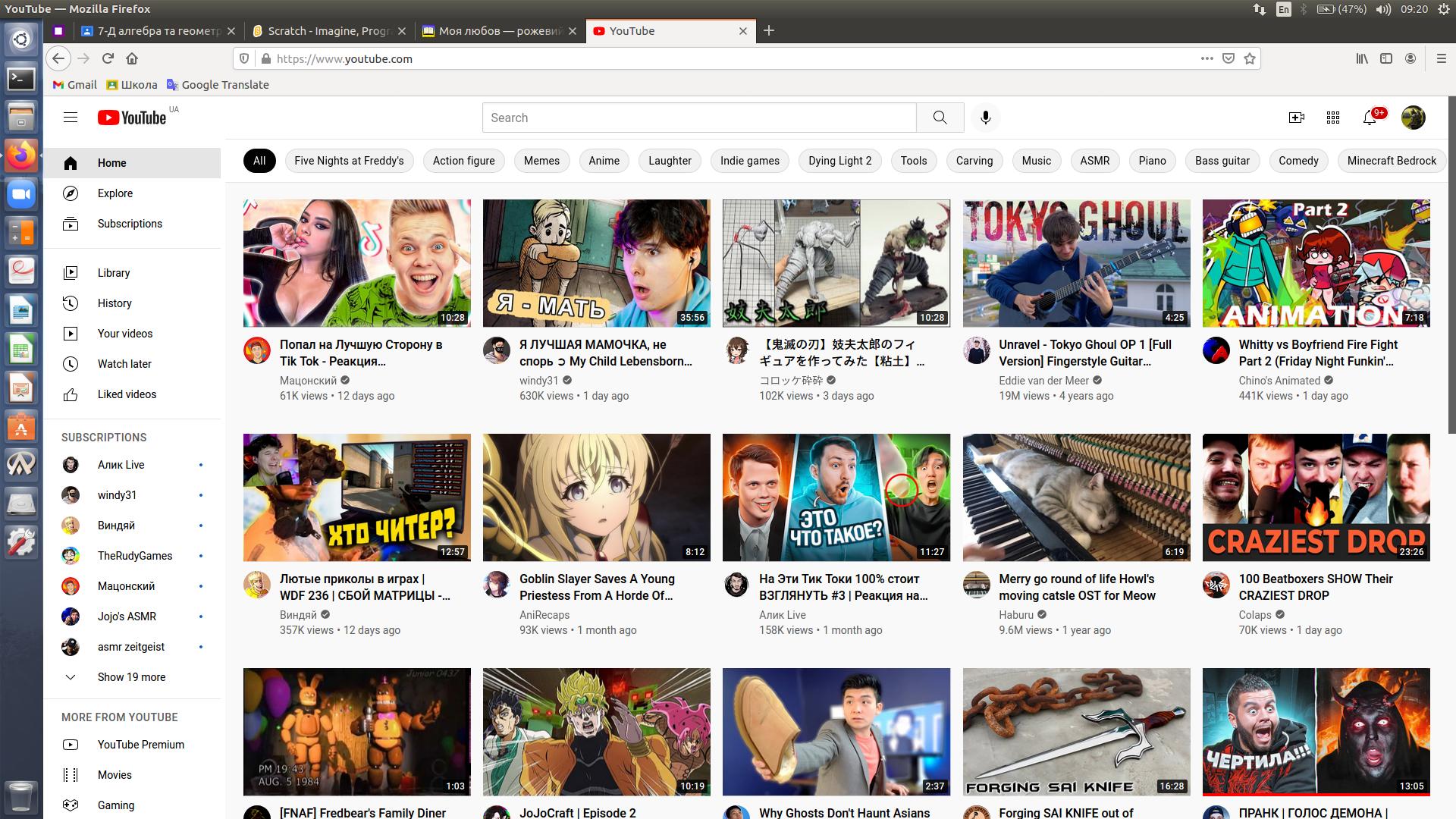This screenshot has width=1456, height=819.
Task: Bookmark this page with star icon
Action: click(x=1250, y=58)
